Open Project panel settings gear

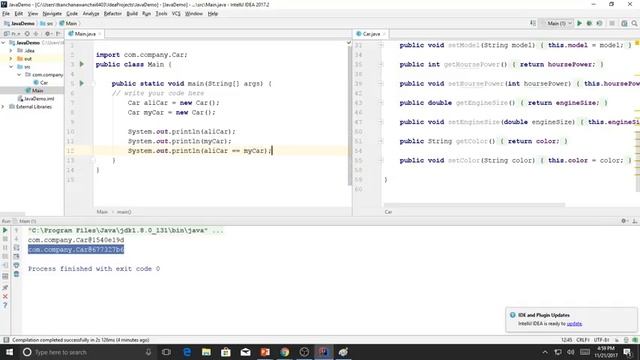click(x=48, y=34)
